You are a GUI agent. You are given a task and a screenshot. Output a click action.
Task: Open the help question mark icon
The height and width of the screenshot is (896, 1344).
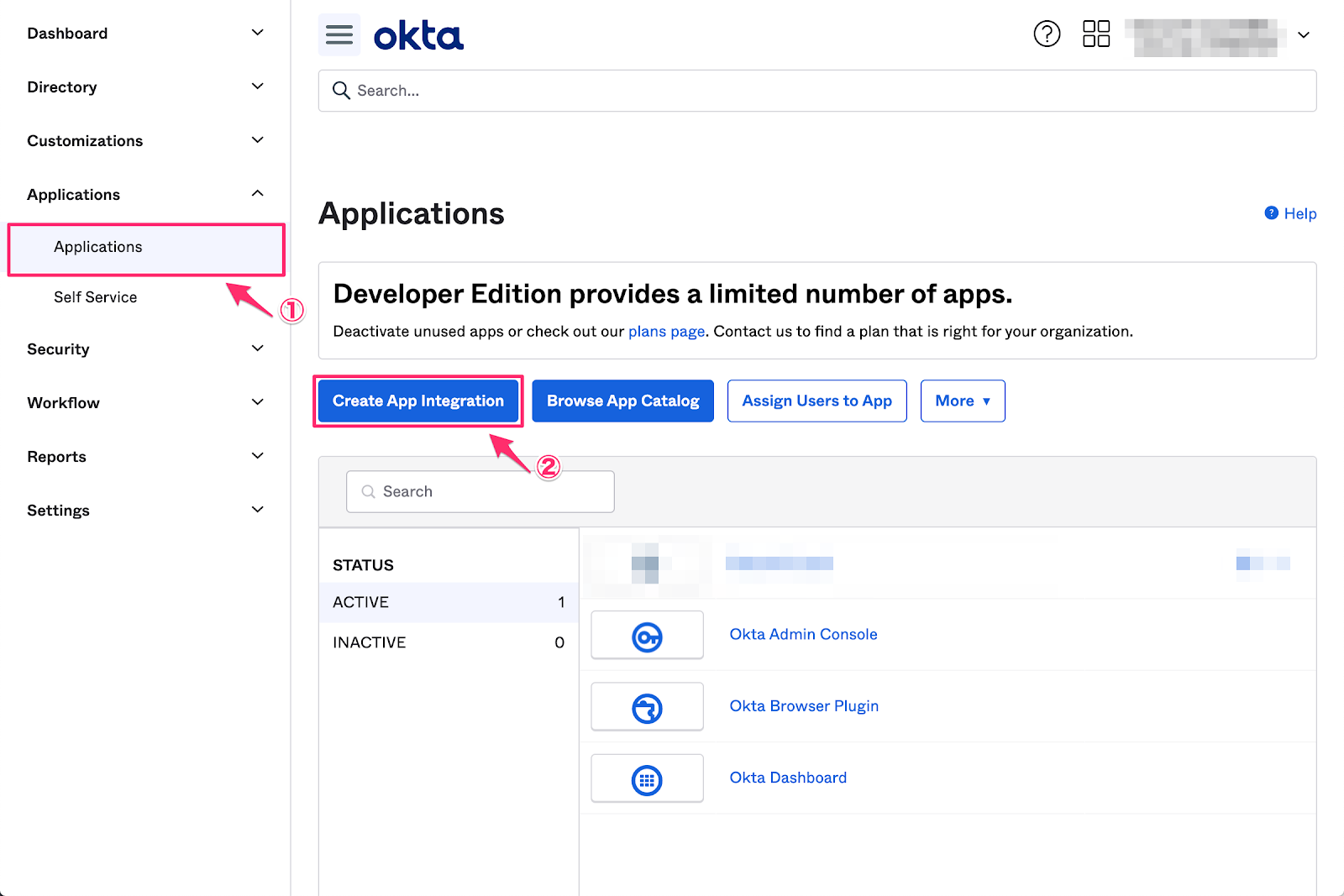point(1047,34)
